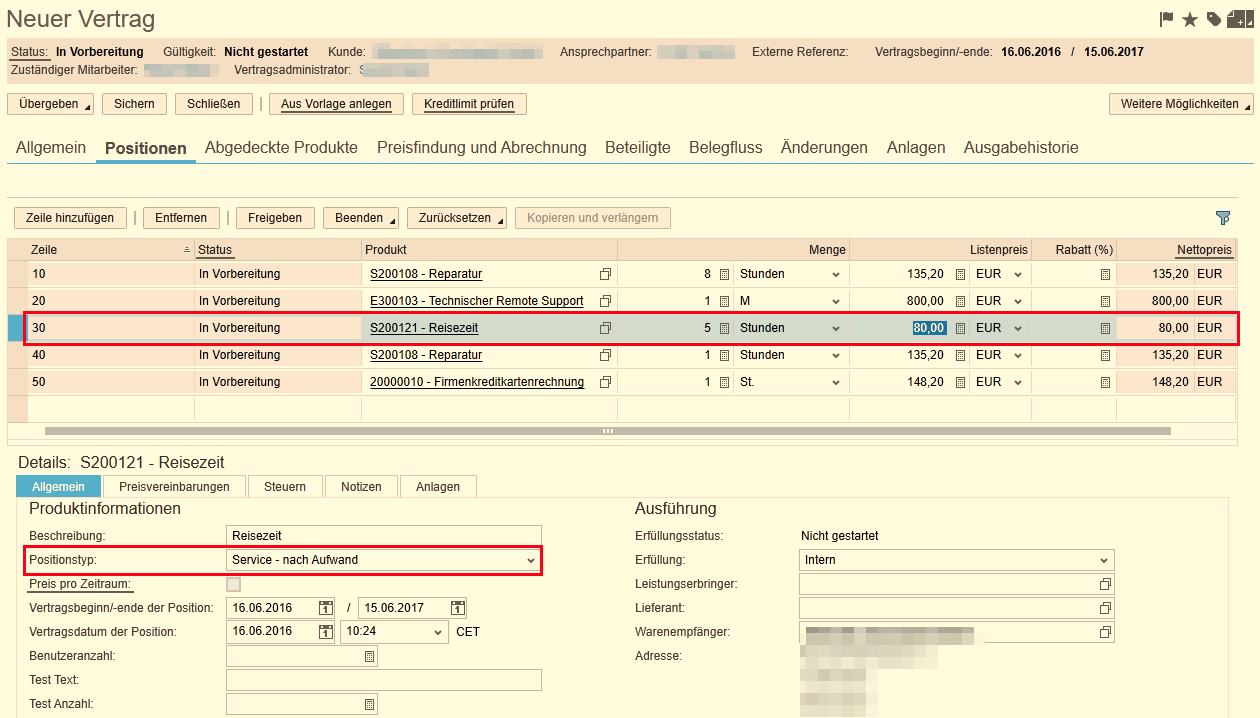1260x718 pixels.
Task: Open discount calculator for Reisezeit row
Action: point(1105,328)
